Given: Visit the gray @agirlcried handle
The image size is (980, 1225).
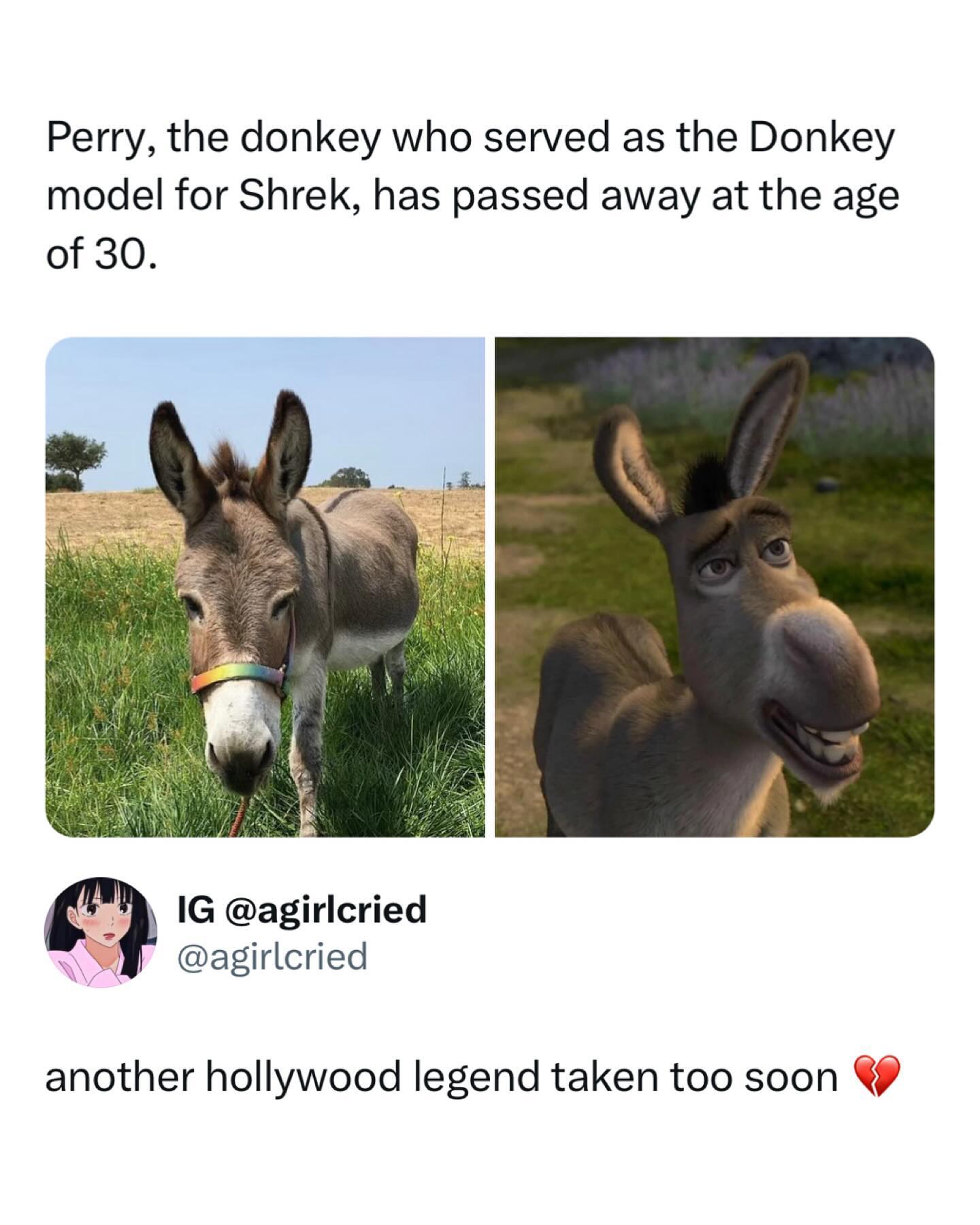Looking at the screenshot, I should pyautogui.click(x=272, y=956).
